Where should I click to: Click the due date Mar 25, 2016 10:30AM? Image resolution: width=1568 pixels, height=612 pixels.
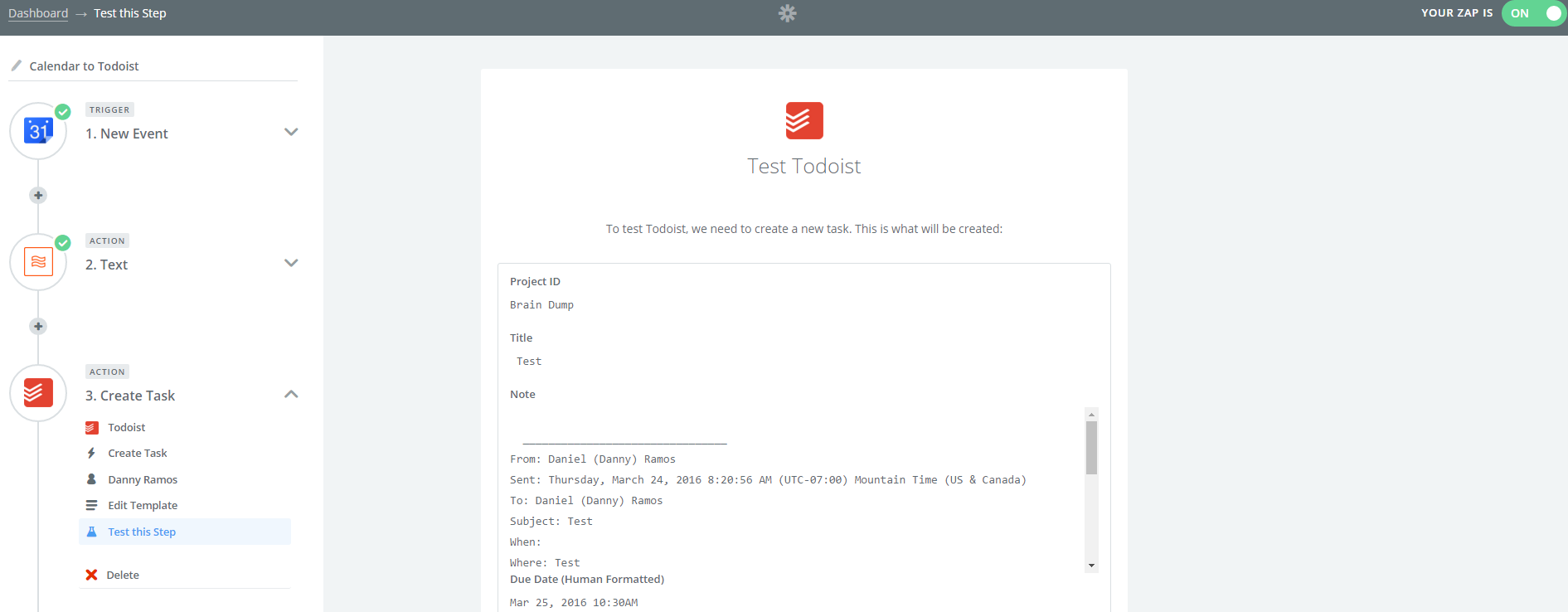pyautogui.click(x=574, y=603)
